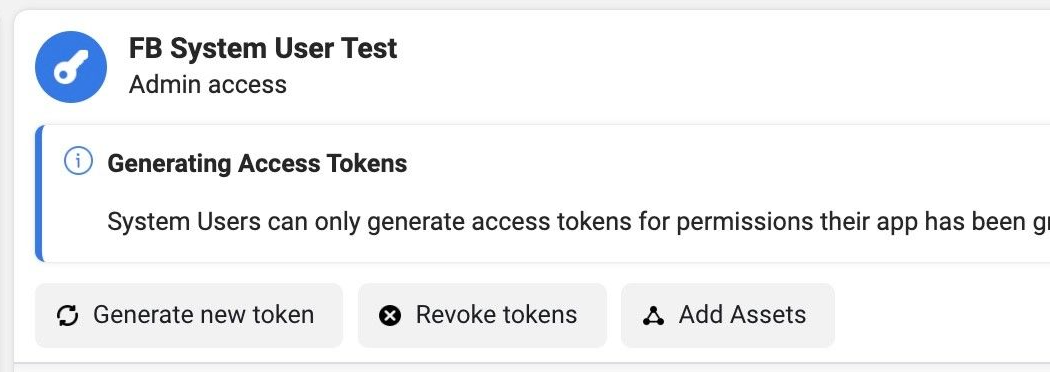Click the blue accent bar of info banner
Image resolution: width=1054 pixels, height=372 pixels.
coord(39,193)
